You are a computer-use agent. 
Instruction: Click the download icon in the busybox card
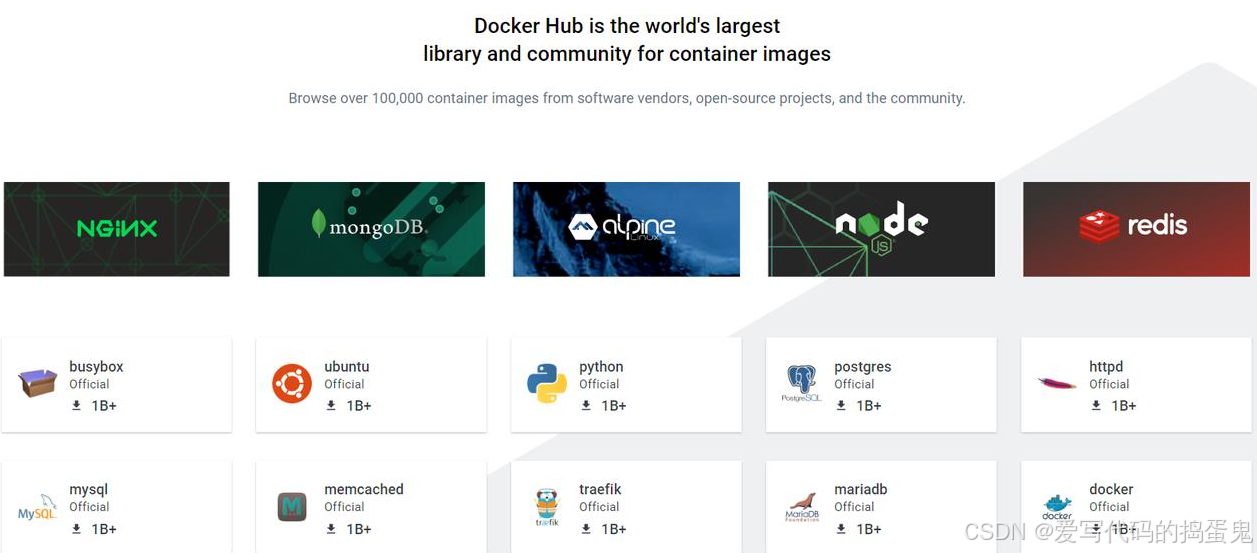tap(76, 405)
